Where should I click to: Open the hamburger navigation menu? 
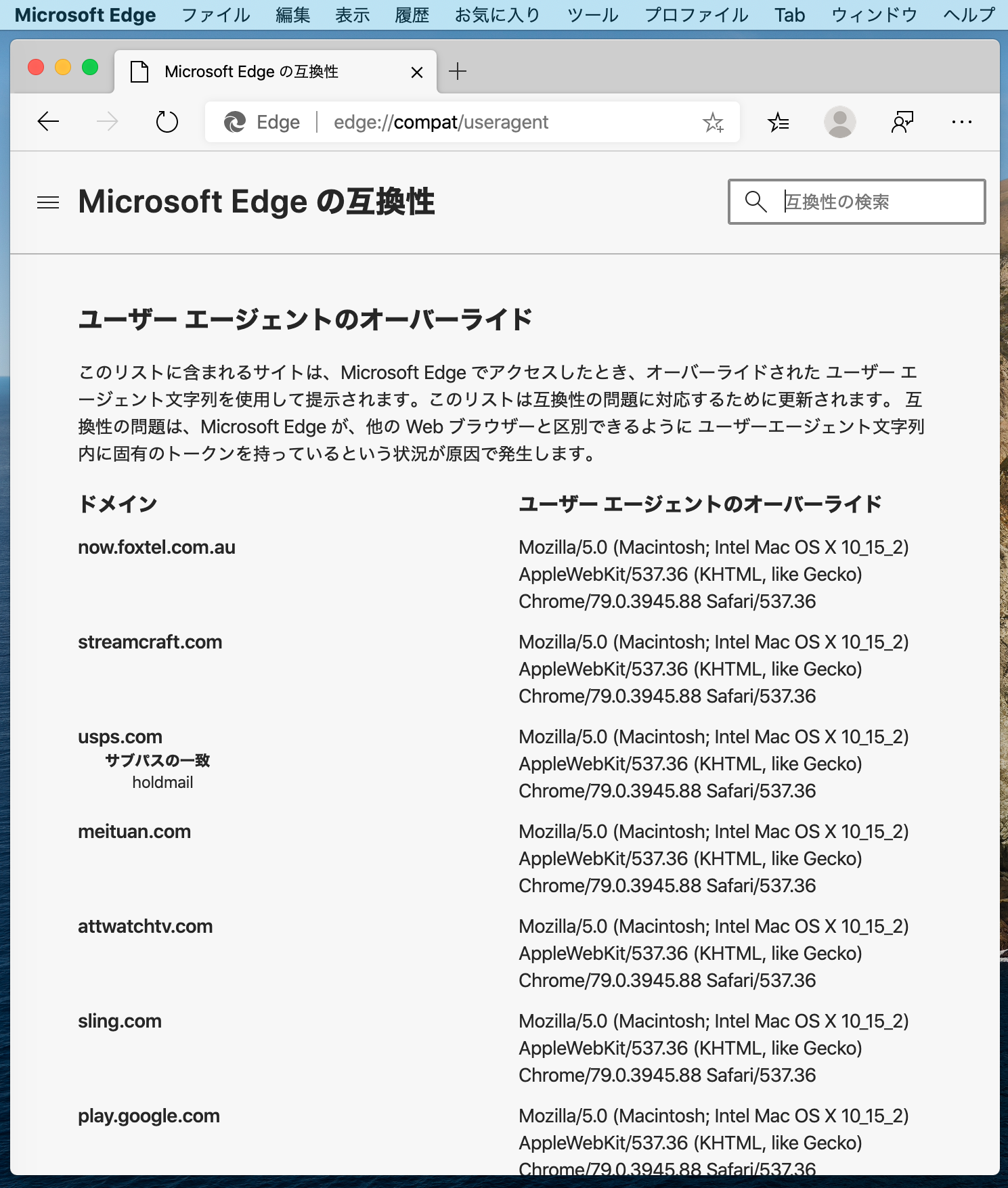pyautogui.click(x=48, y=202)
